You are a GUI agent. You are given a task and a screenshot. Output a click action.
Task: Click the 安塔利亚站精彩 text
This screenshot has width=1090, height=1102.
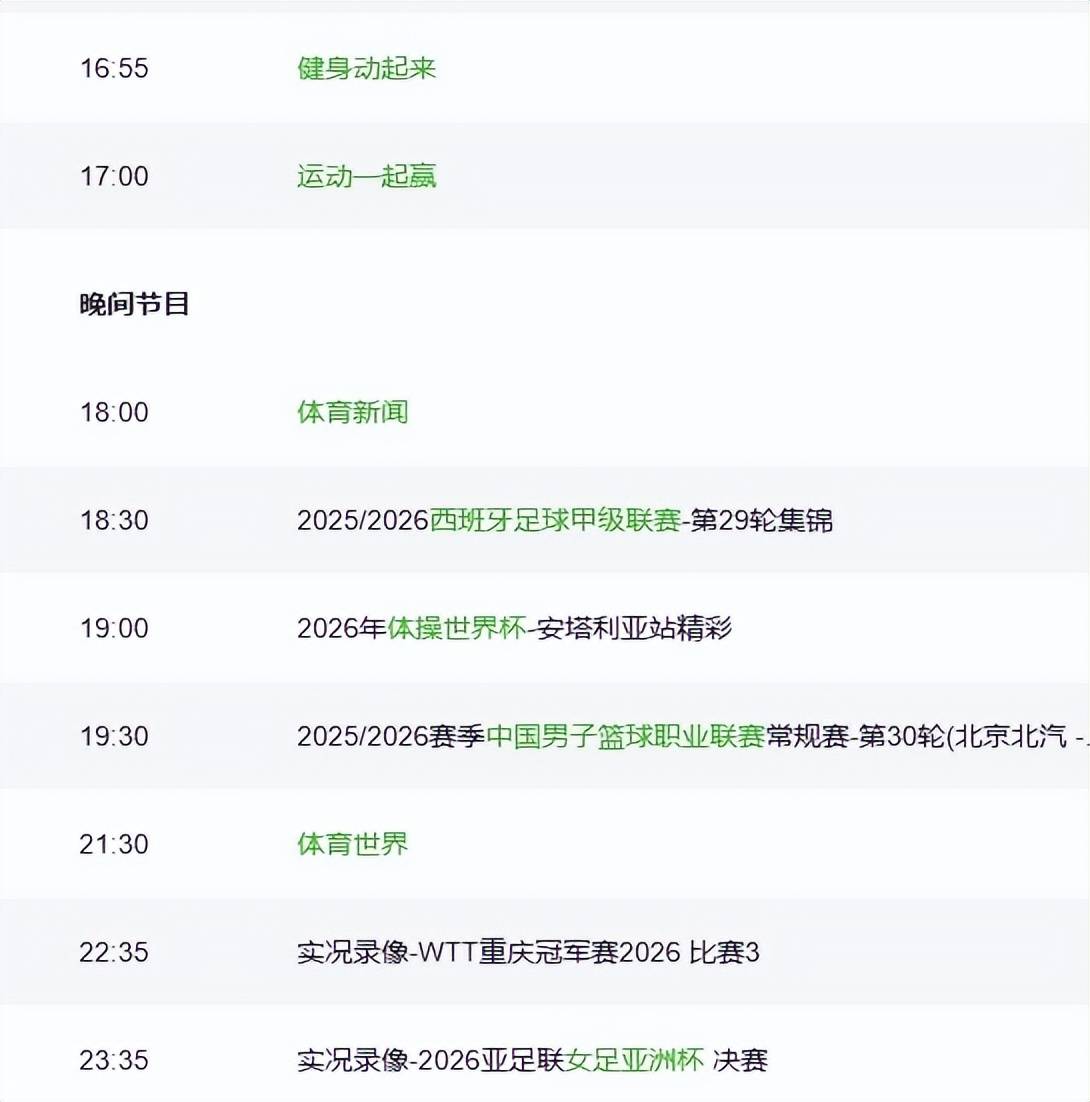tap(634, 628)
